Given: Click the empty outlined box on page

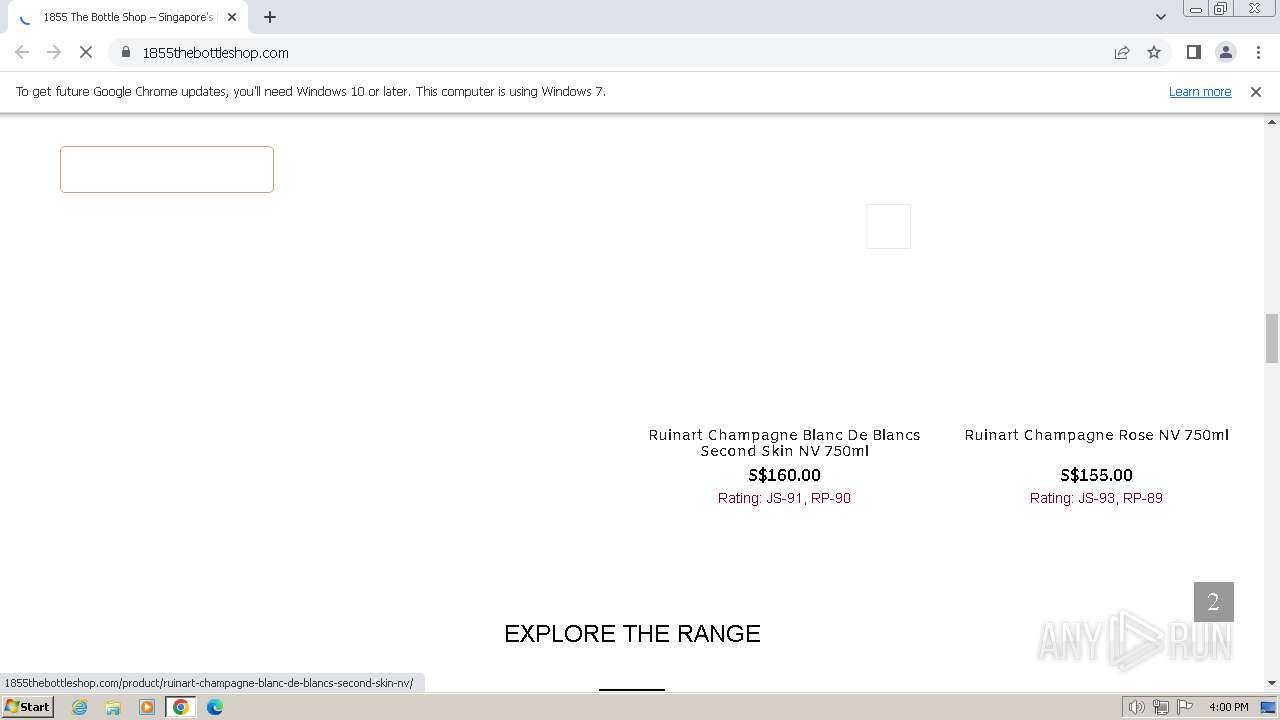Looking at the screenshot, I should [167, 169].
